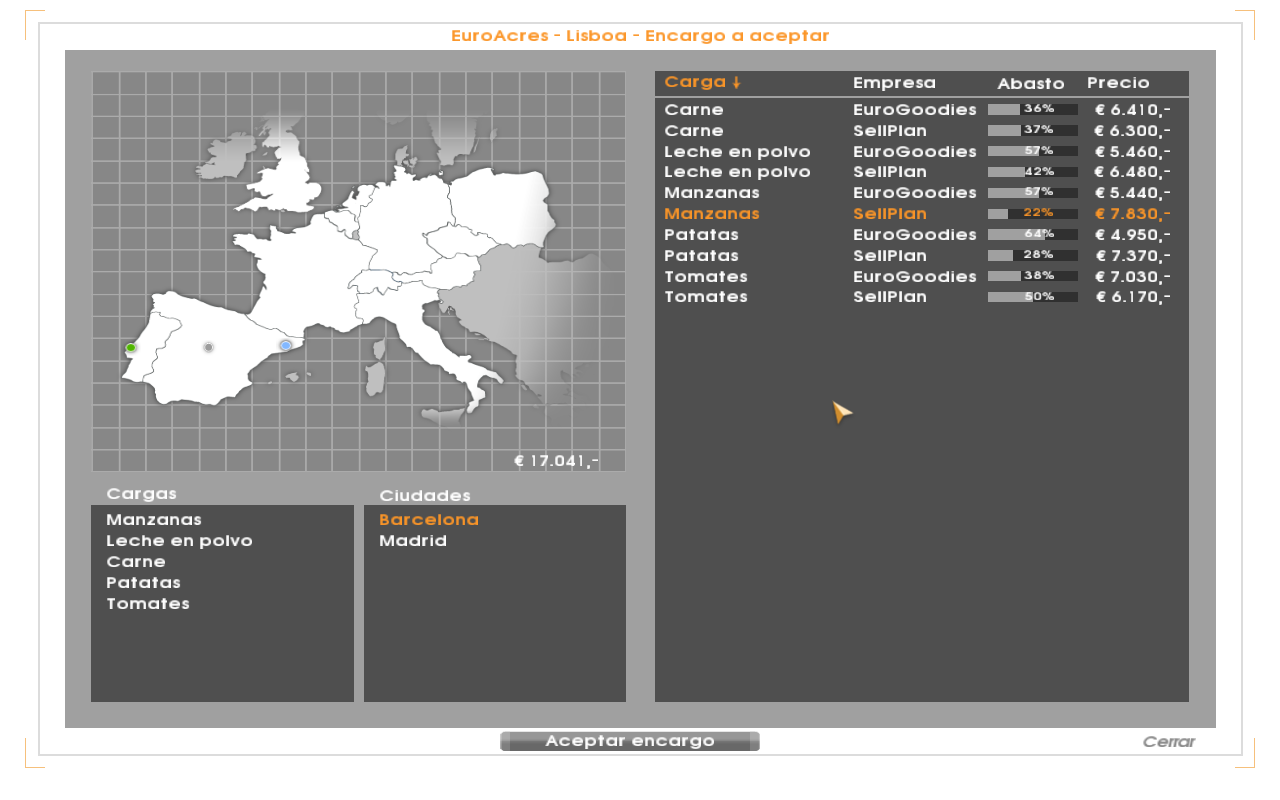Click the 22% supply bar for Manzanas SellPlan
The width and height of the screenshot is (1280, 800).
1033,213
